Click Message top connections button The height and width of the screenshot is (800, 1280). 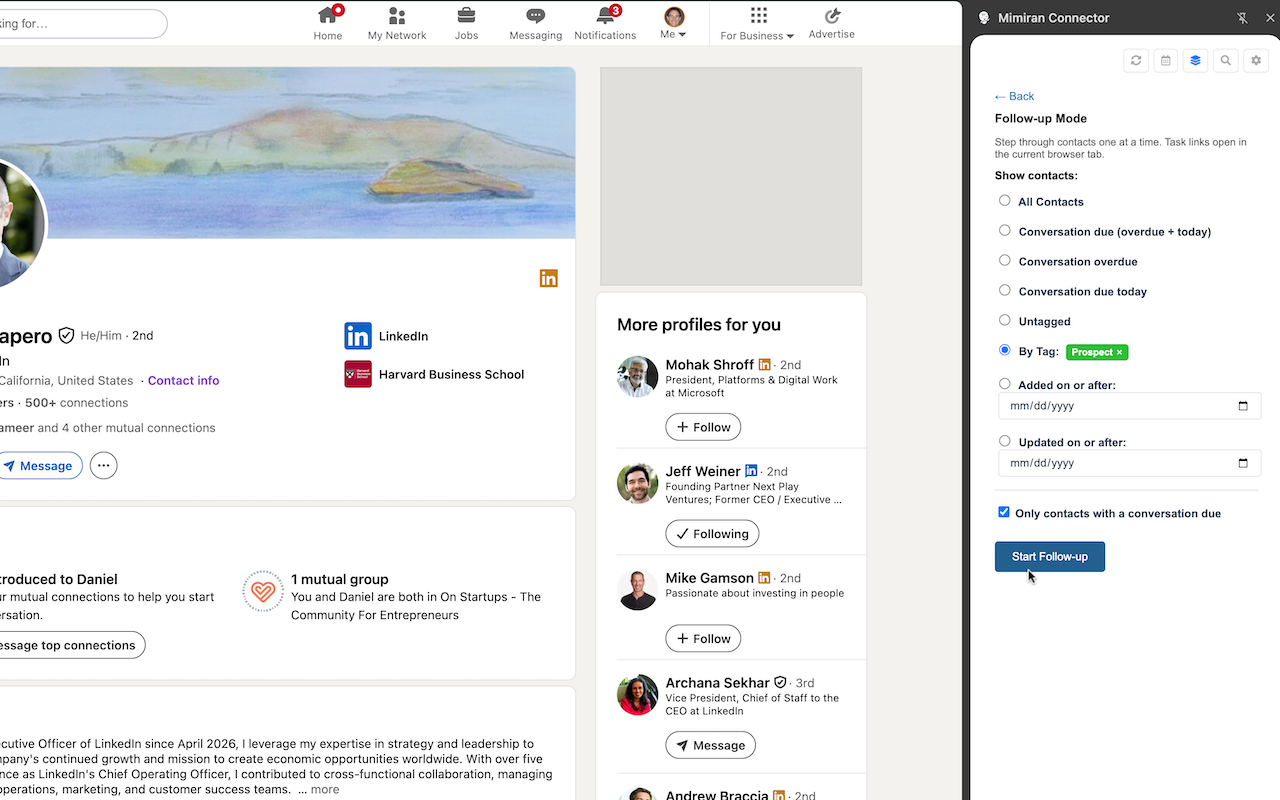[70, 645]
